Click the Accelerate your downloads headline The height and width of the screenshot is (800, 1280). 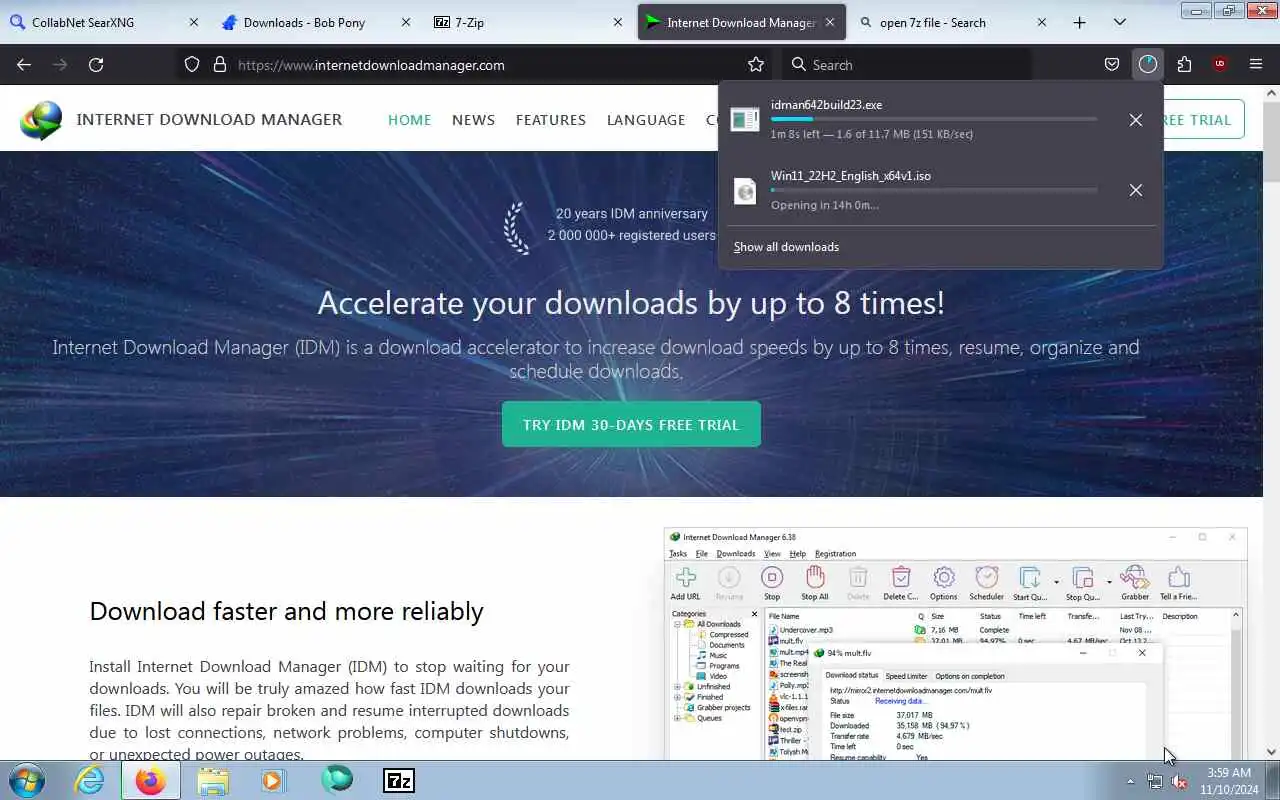[631, 302]
